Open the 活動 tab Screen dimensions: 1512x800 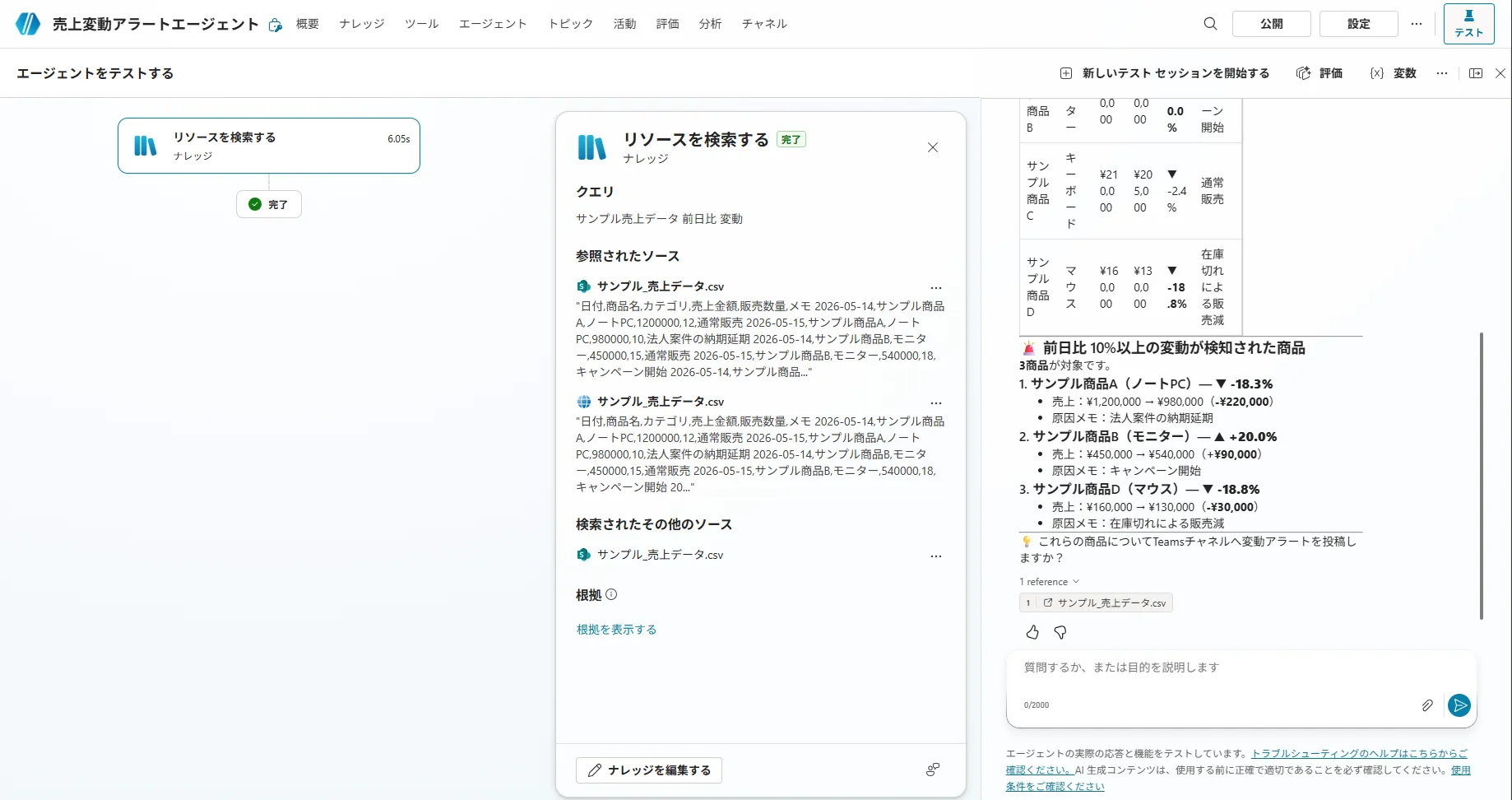[624, 24]
